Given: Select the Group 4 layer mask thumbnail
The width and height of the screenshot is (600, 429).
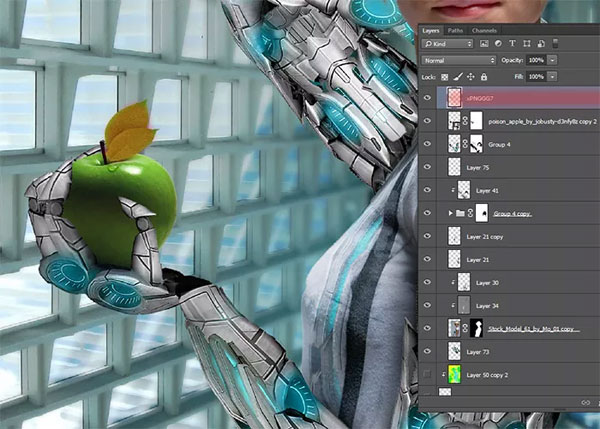Looking at the screenshot, I should tap(476, 144).
